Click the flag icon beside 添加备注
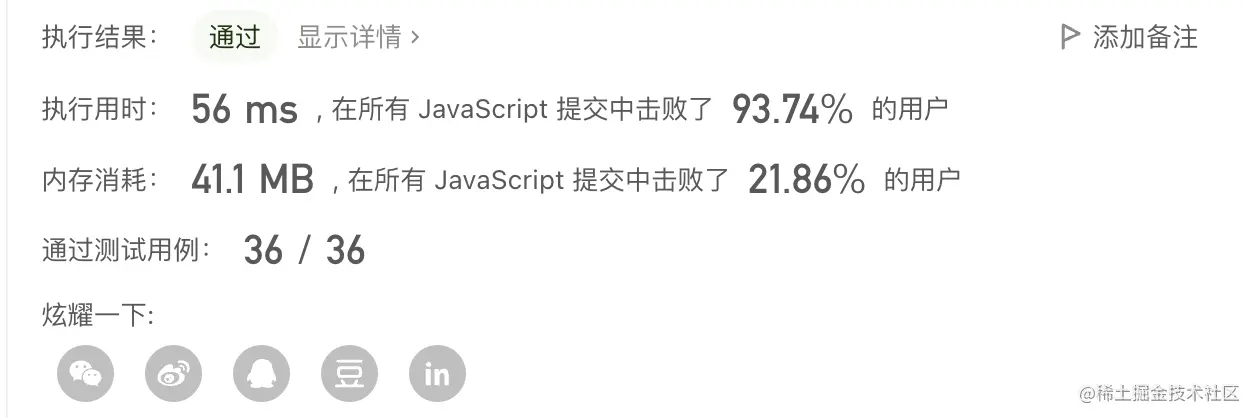Image resolution: width=1254 pixels, height=418 pixels. [x=1070, y=38]
